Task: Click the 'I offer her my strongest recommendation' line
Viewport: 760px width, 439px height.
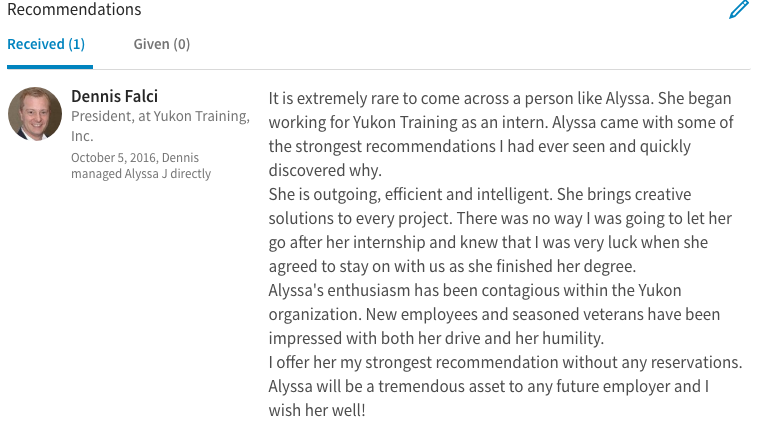Action: 506,362
